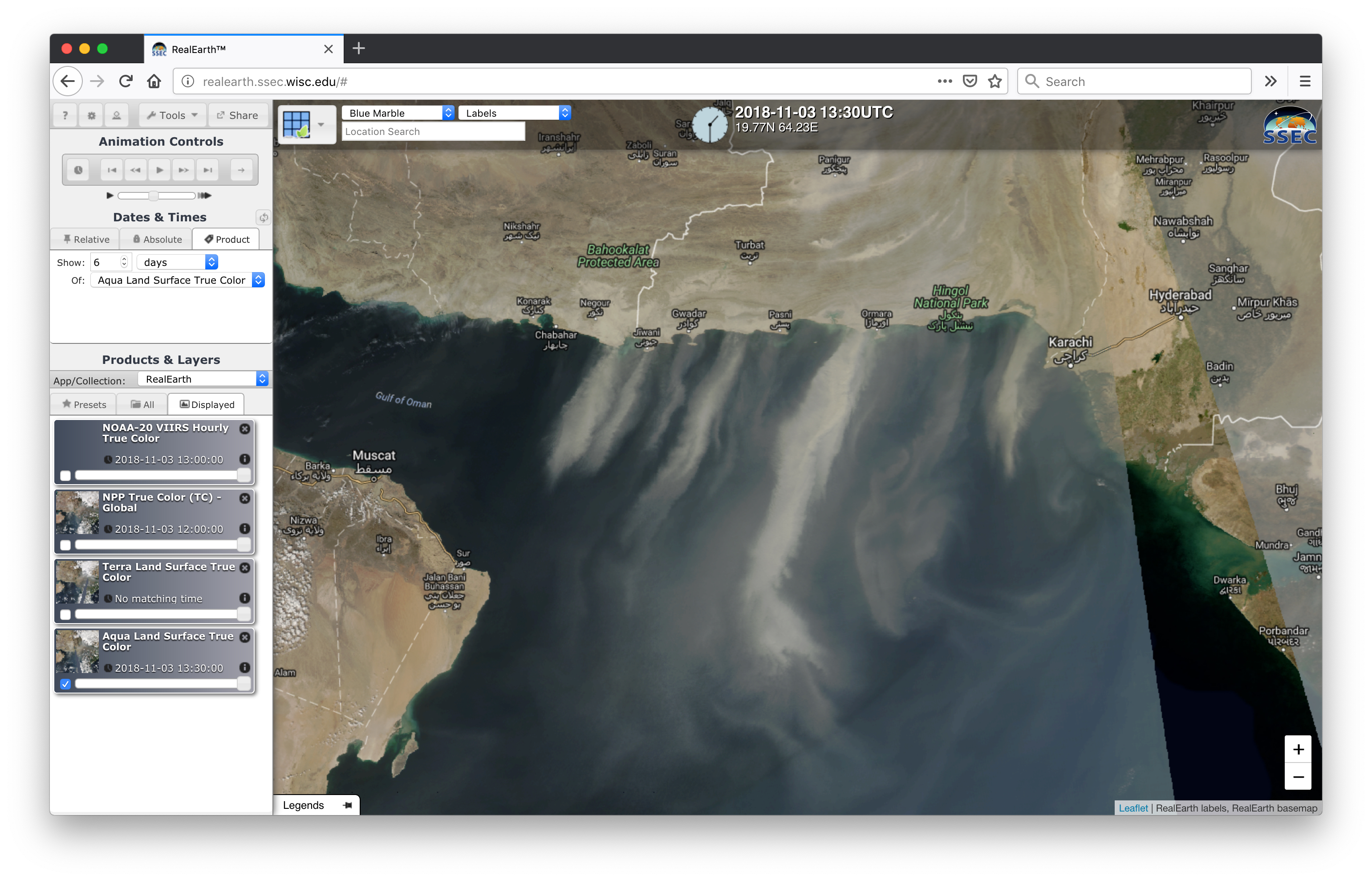This screenshot has width=1372, height=881.
Task: Show info for NOAA-20 VIIRS layer
Action: point(245,459)
